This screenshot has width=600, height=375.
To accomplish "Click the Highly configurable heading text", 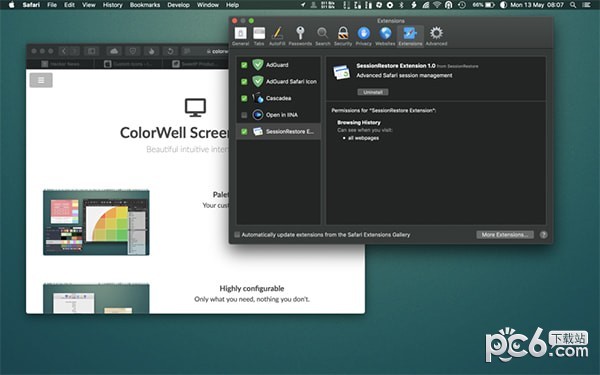I will point(252,289).
